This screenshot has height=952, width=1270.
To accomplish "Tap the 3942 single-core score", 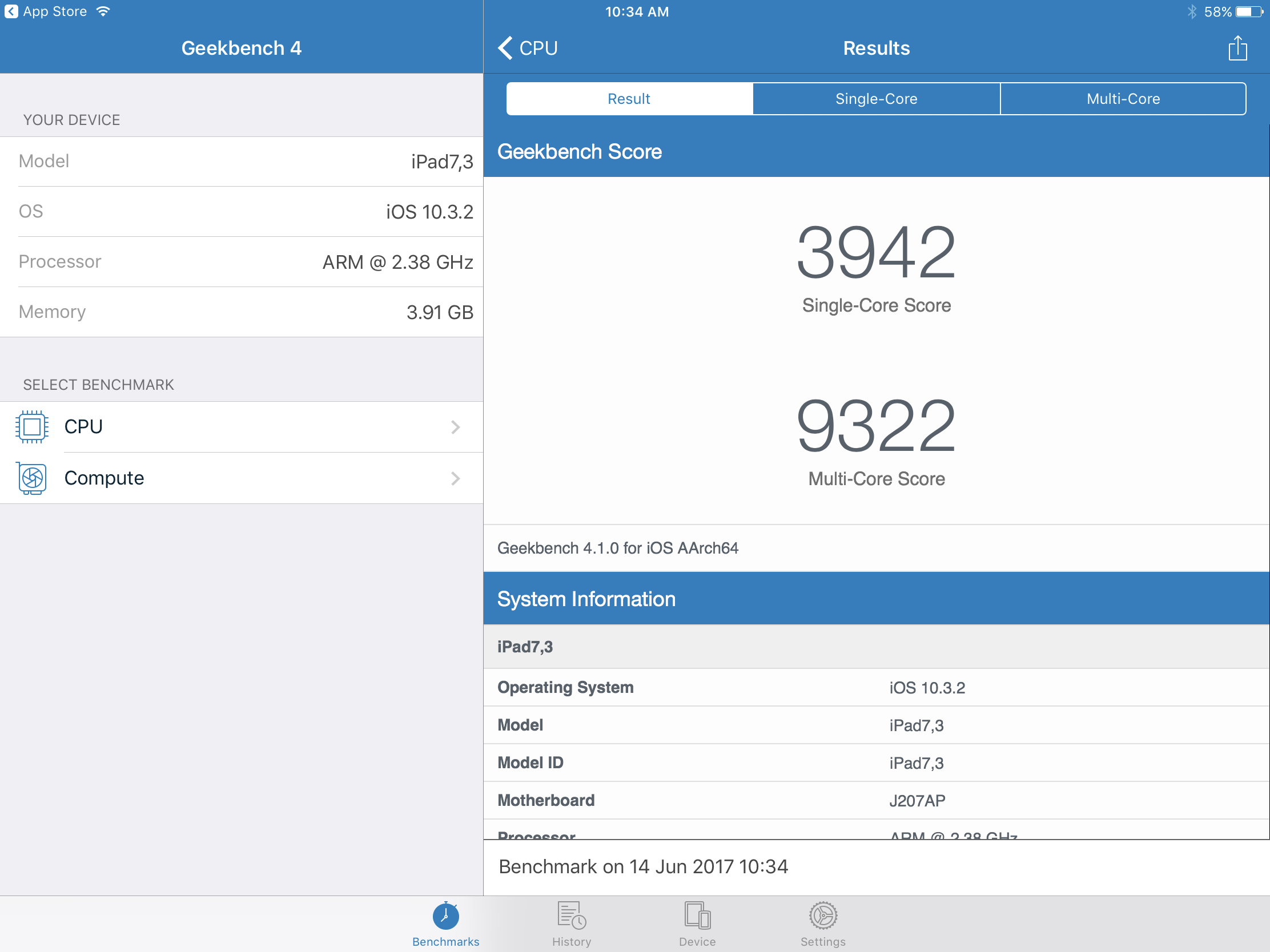I will tap(876, 252).
